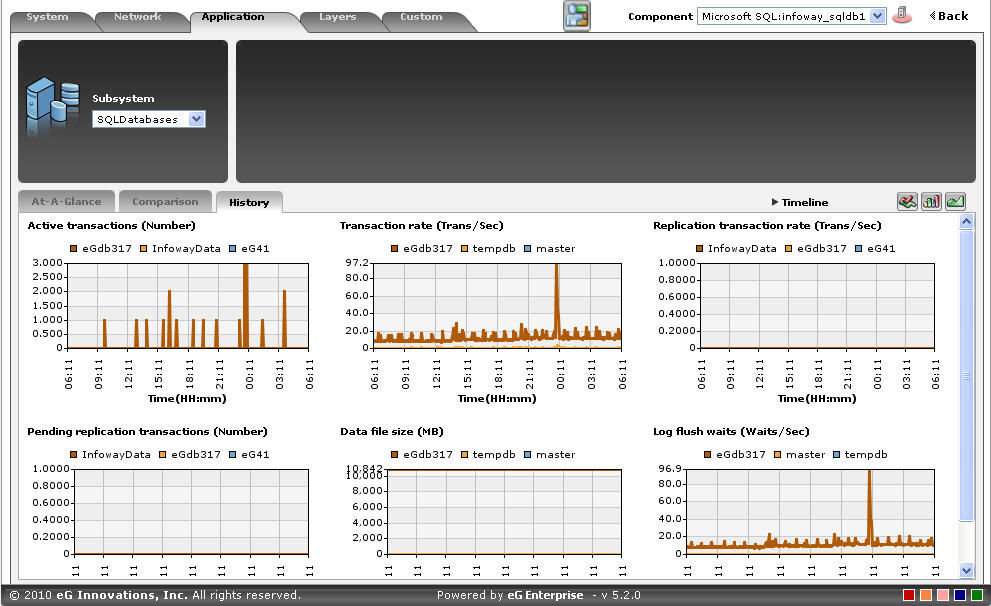The height and width of the screenshot is (606, 991).
Task: Open the Subsystem dropdown set to SQLDatabases
Action: [x=149, y=119]
